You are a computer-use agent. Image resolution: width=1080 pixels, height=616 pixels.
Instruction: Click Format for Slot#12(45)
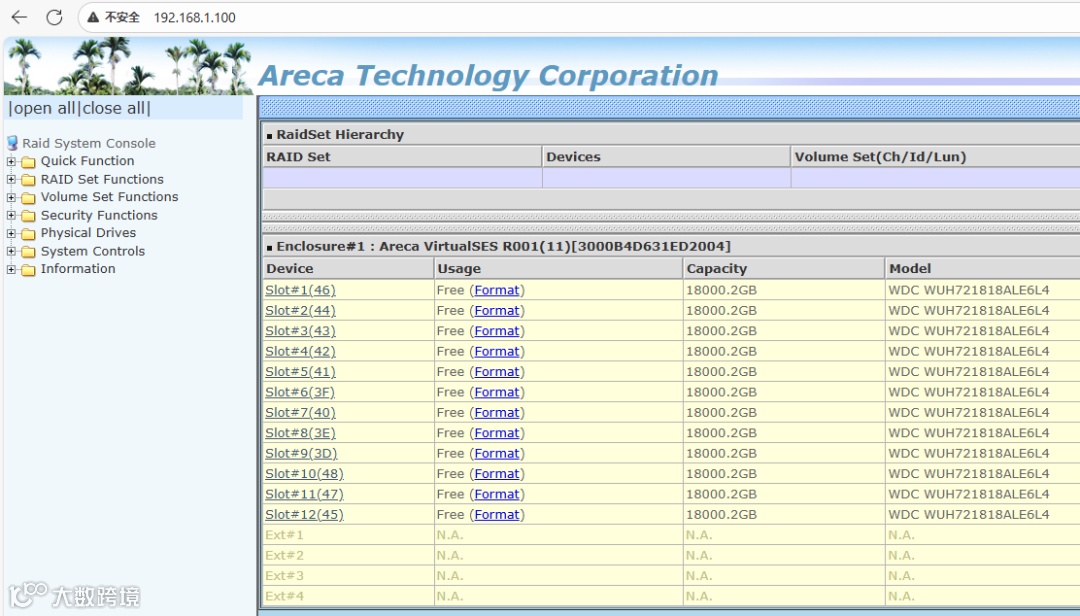497,515
